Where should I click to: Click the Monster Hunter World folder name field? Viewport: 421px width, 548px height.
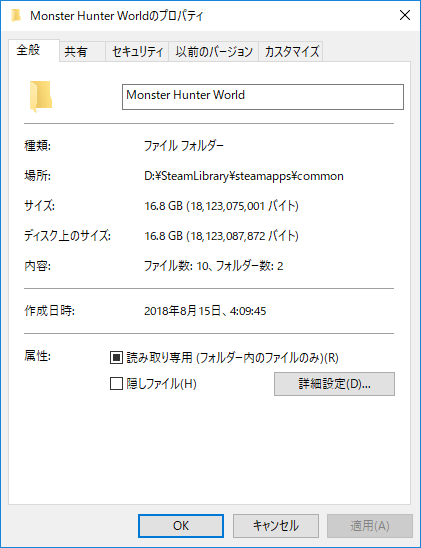[x=263, y=97]
